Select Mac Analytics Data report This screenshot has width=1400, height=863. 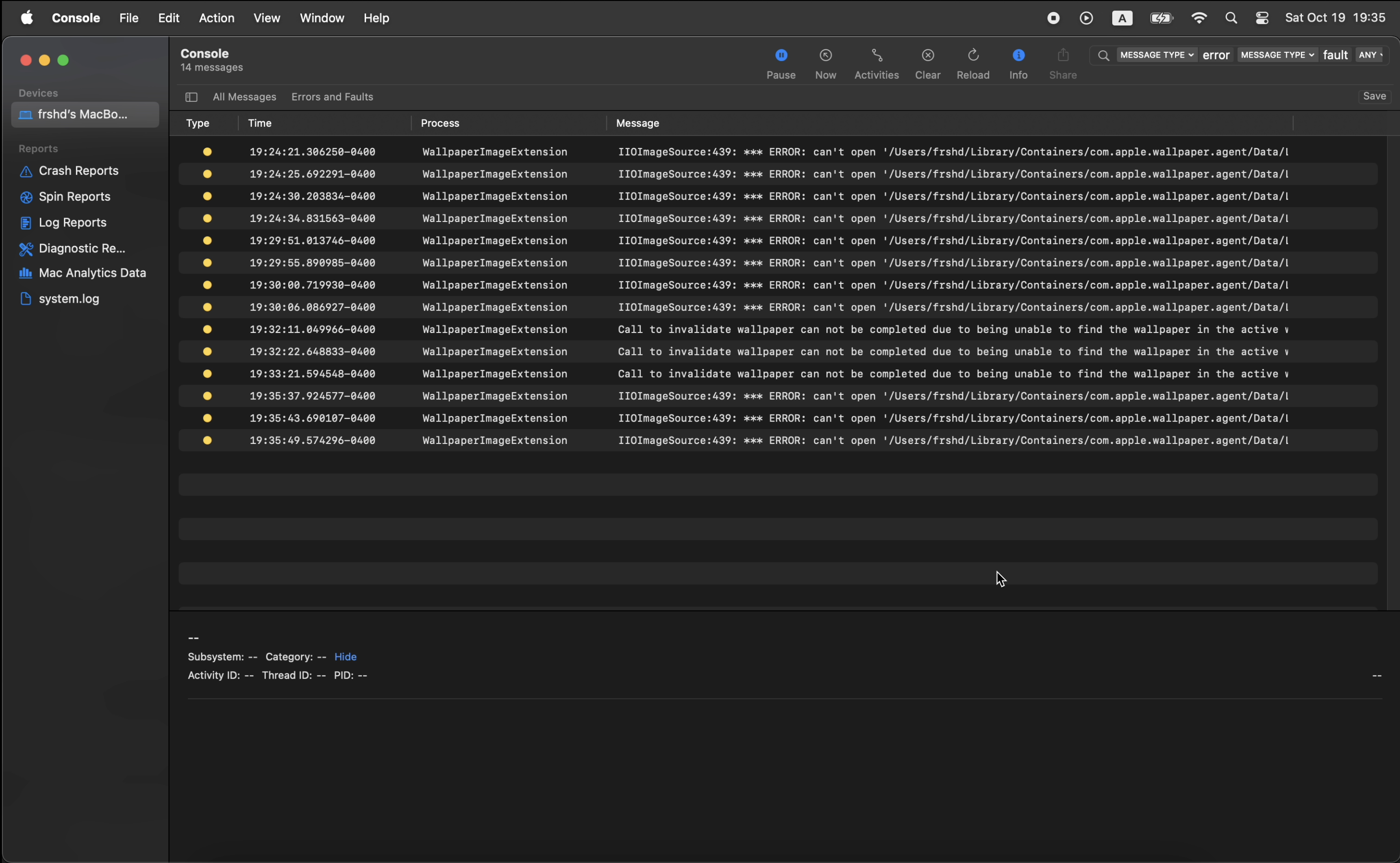(x=92, y=273)
